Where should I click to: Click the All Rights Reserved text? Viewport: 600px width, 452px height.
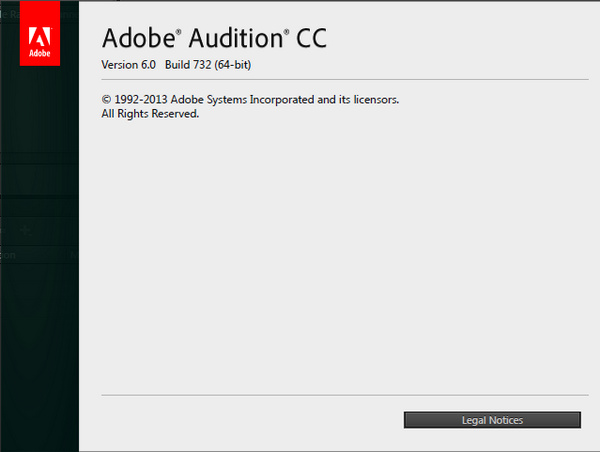click(x=150, y=114)
